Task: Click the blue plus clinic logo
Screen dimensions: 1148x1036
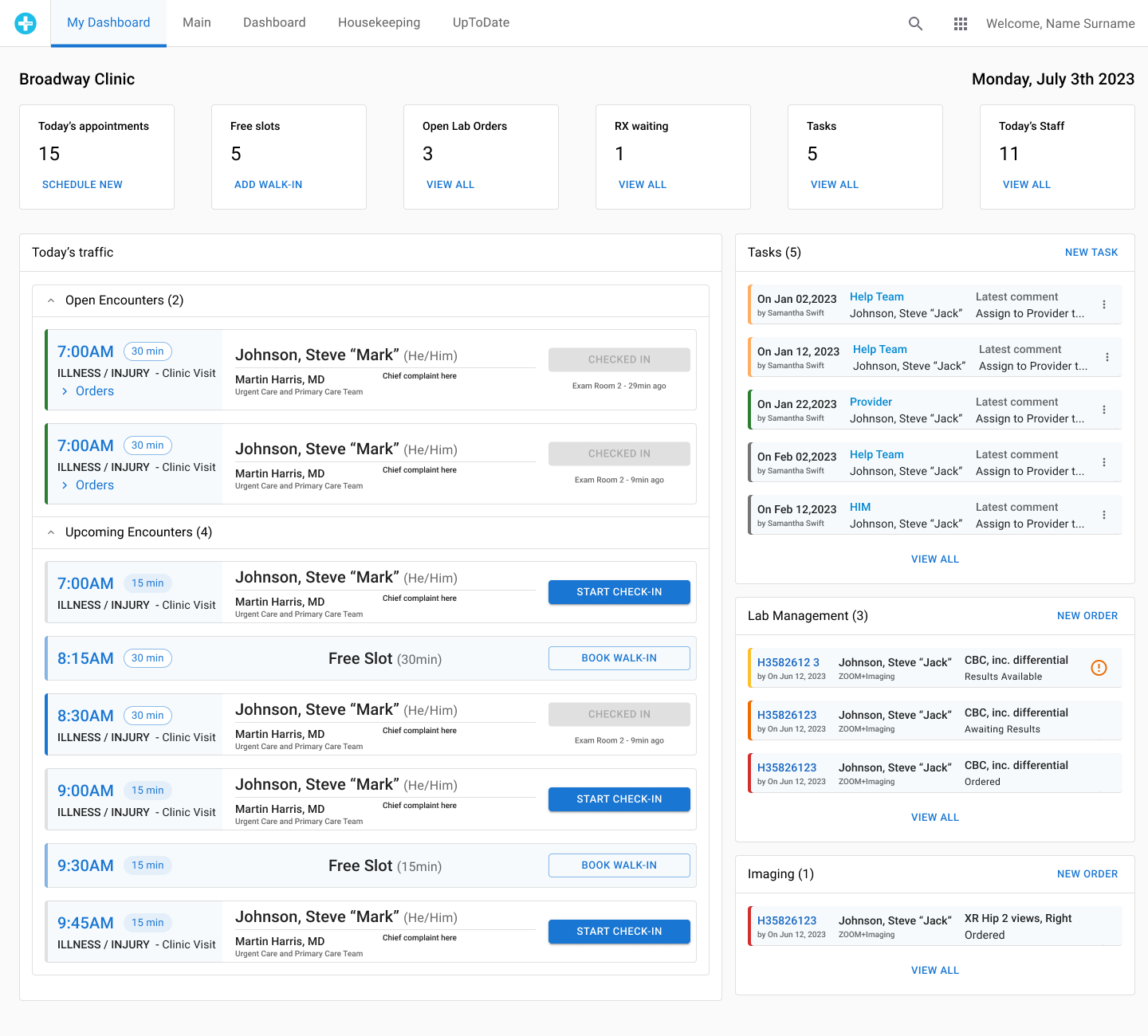Action: (26, 24)
